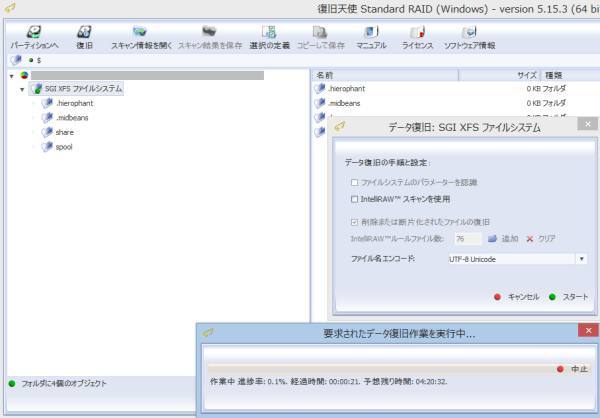Screen dimensions: 600x418
Task: Click the 復旧 recovery toolbar icon
Action: (85, 32)
